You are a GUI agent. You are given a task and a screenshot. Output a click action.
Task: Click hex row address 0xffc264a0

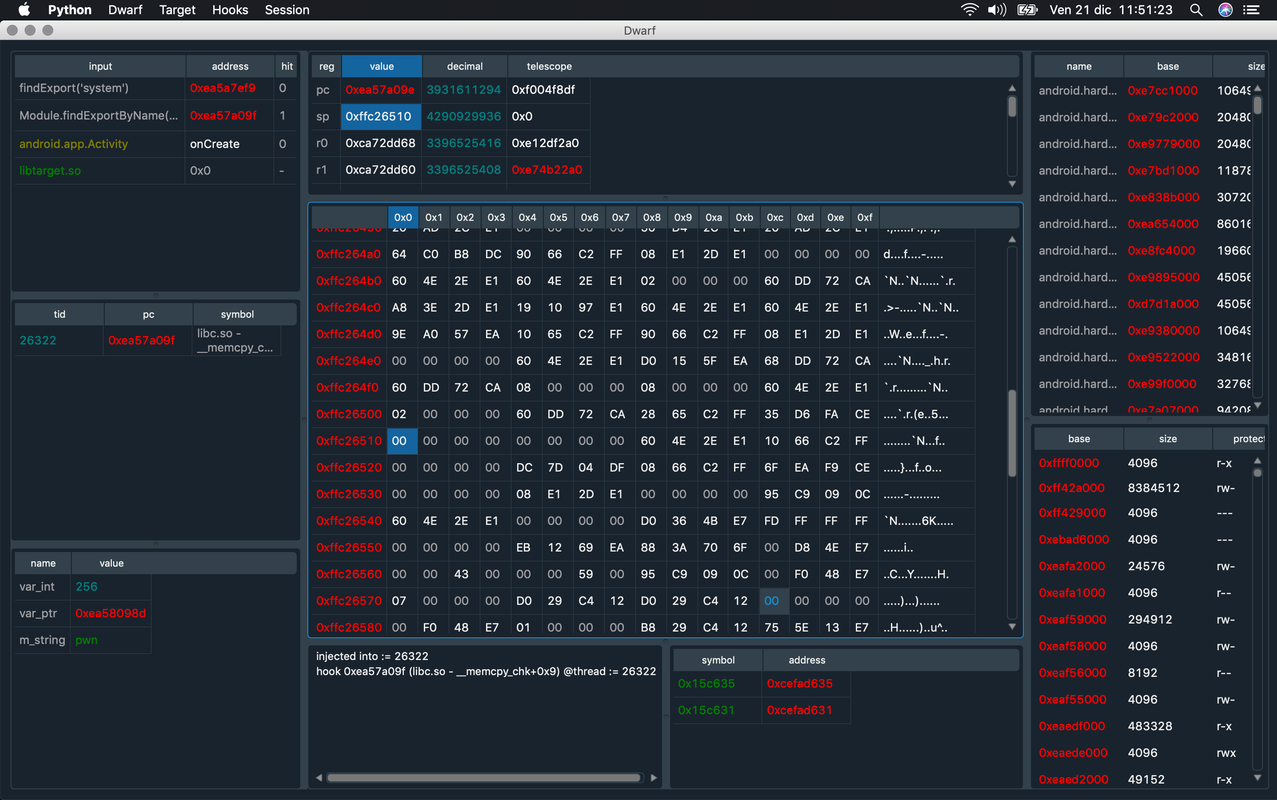(x=349, y=254)
